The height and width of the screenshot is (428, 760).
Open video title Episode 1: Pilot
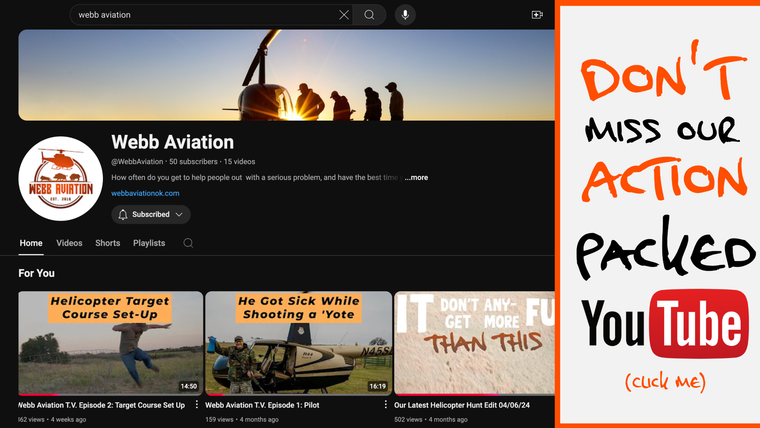click(x=262, y=405)
